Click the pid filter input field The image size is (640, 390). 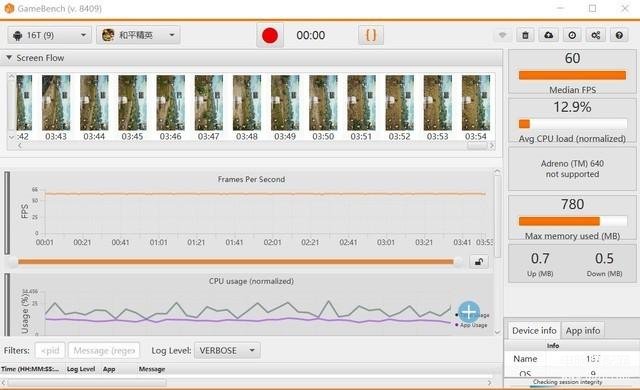click(50, 350)
